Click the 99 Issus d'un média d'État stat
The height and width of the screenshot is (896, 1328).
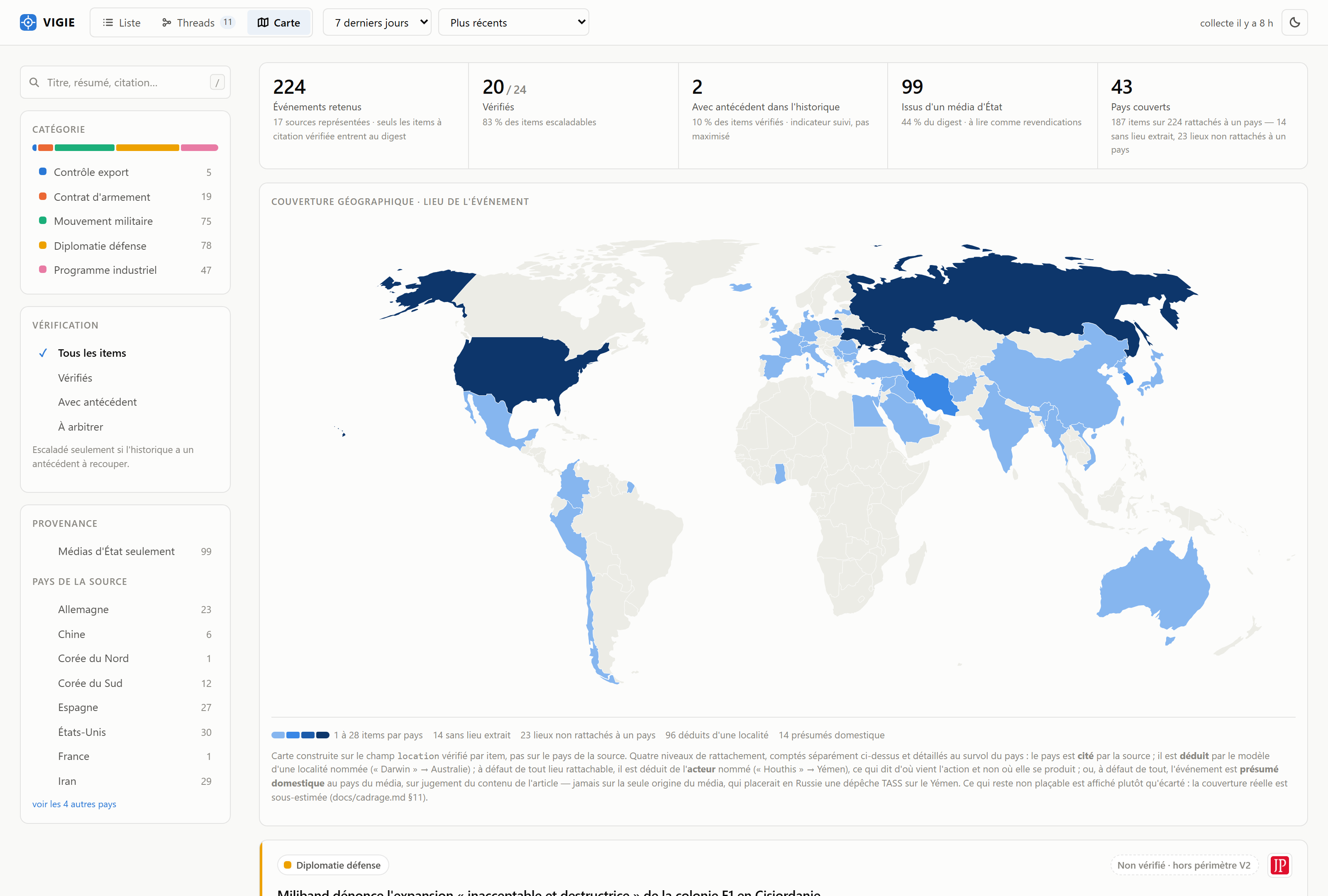tap(993, 115)
